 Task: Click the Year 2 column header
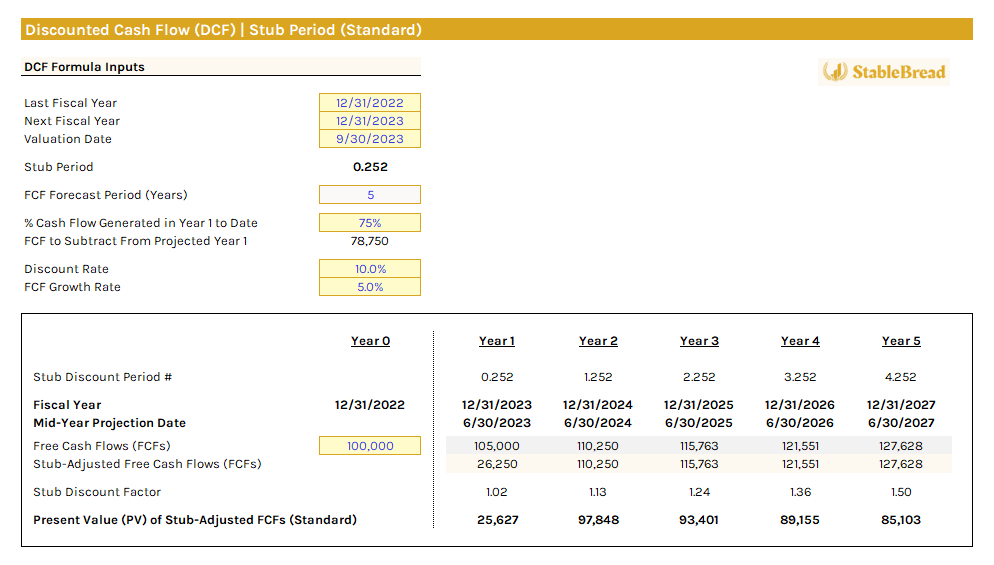[x=598, y=341]
